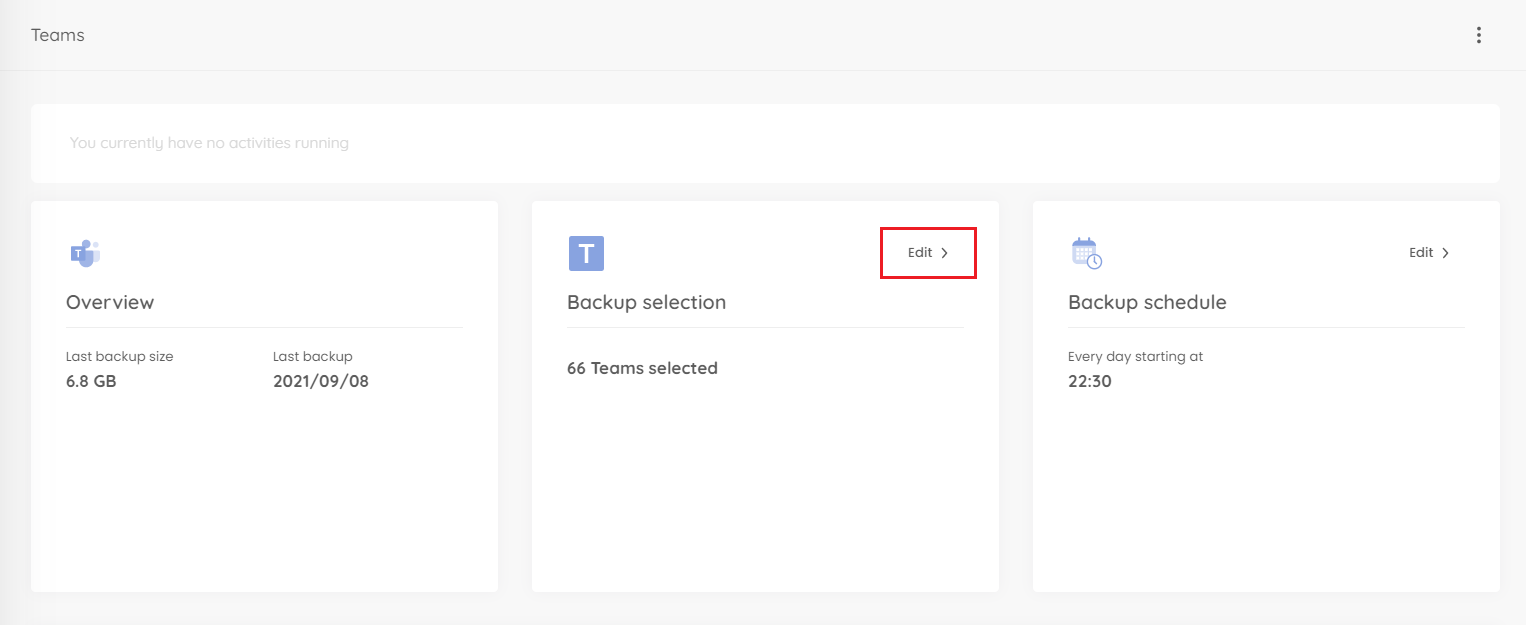Click '66 Teams selected' text
This screenshot has height=625, width=1526.
coord(642,368)
